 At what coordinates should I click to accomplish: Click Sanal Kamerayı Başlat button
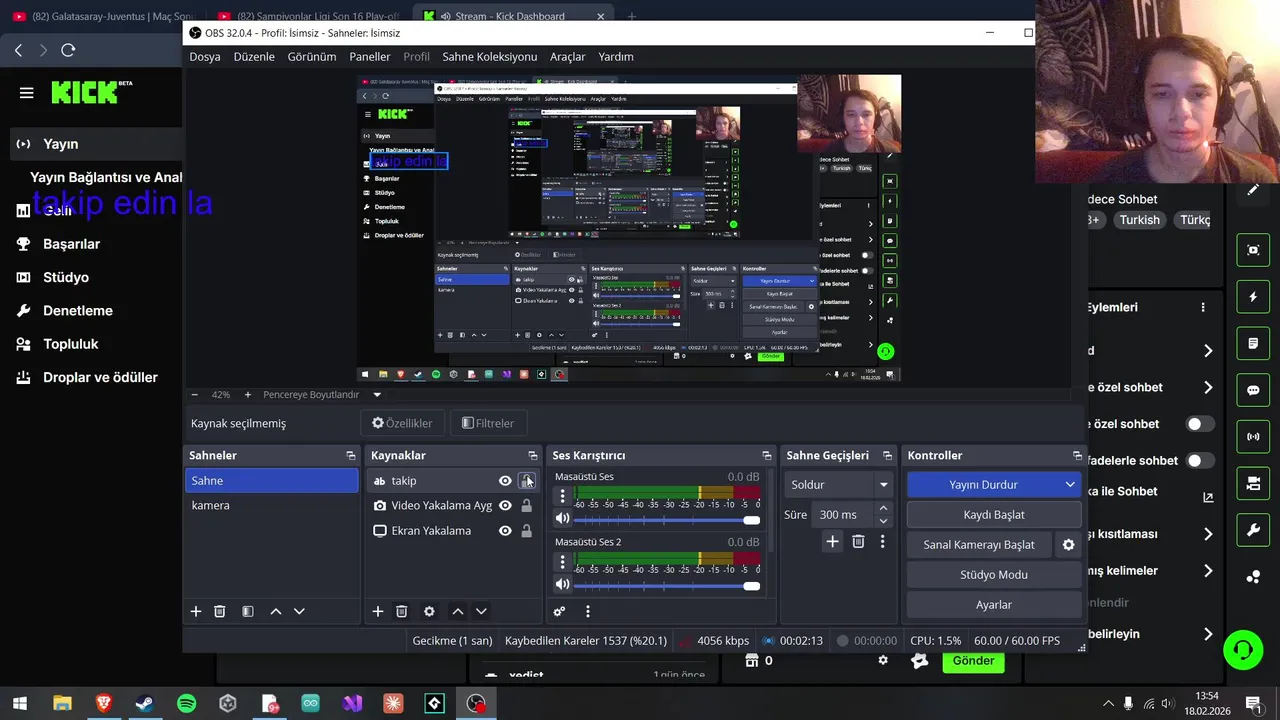point(979,545)
